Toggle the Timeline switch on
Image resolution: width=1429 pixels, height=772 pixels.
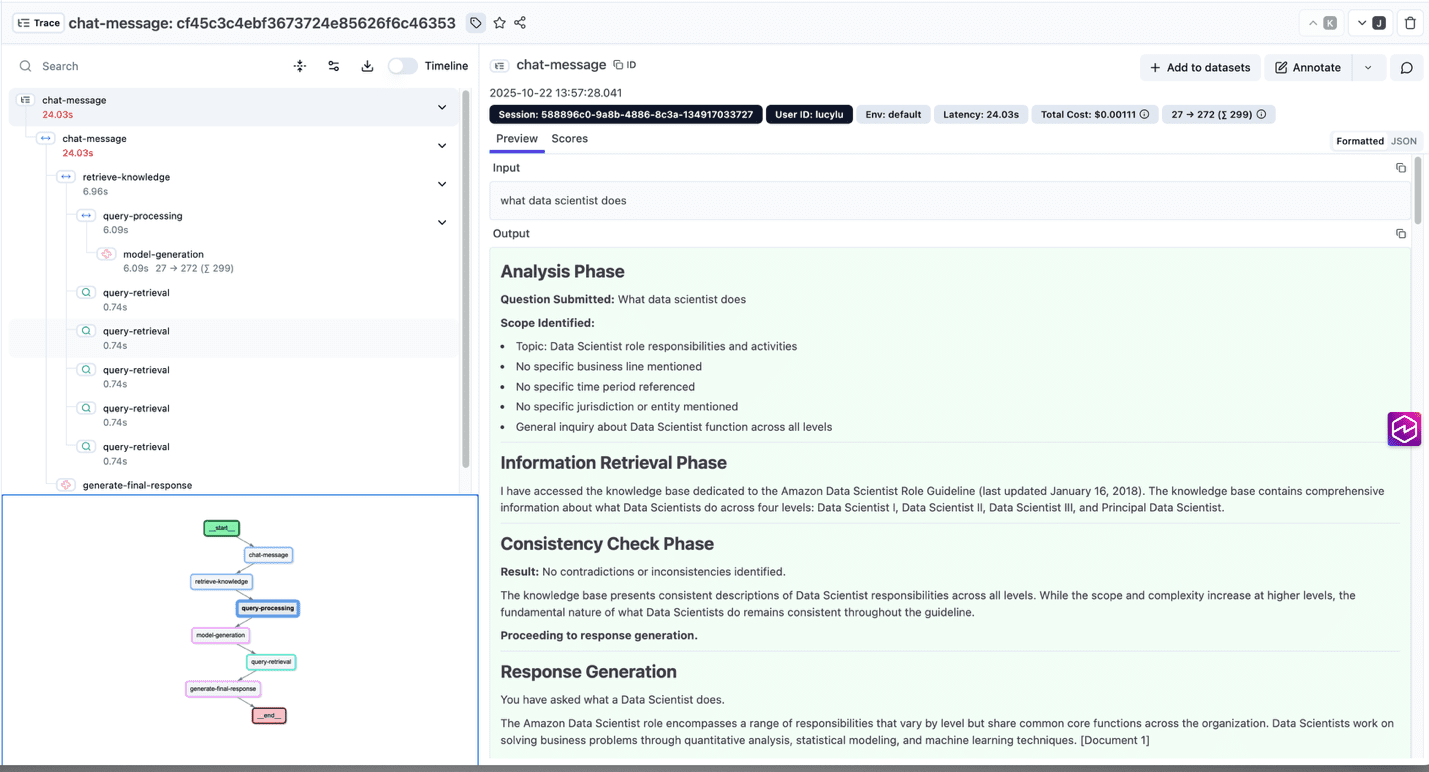(x=403, y=66)
